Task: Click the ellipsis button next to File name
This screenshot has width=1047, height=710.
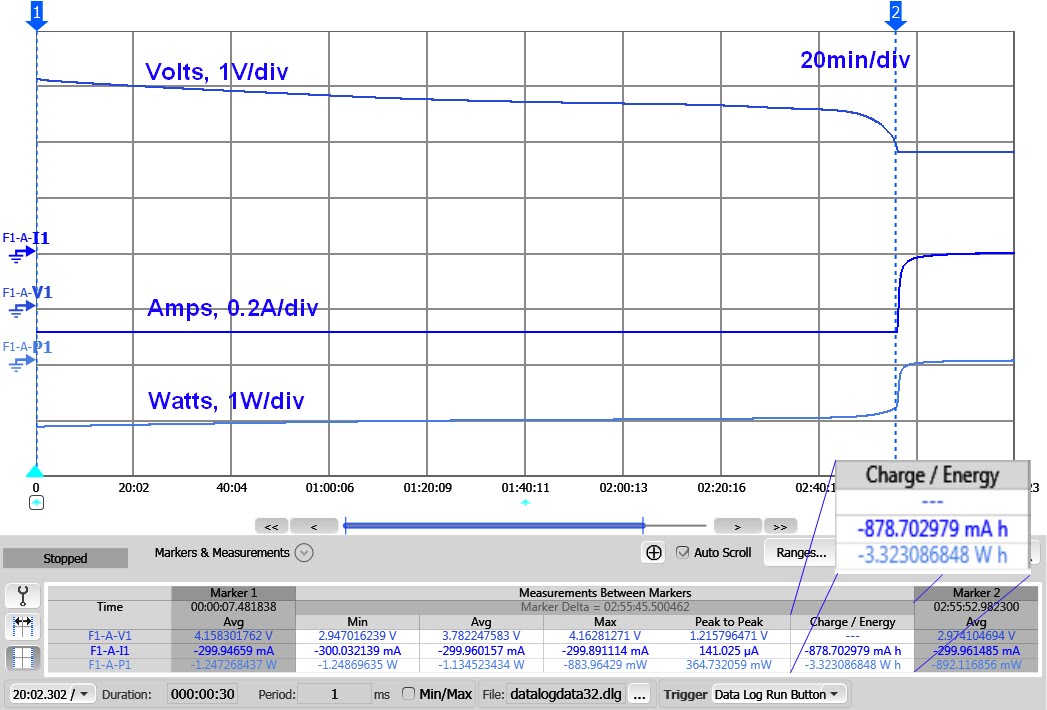Action: pyautogui.click(x=637, y=692)
